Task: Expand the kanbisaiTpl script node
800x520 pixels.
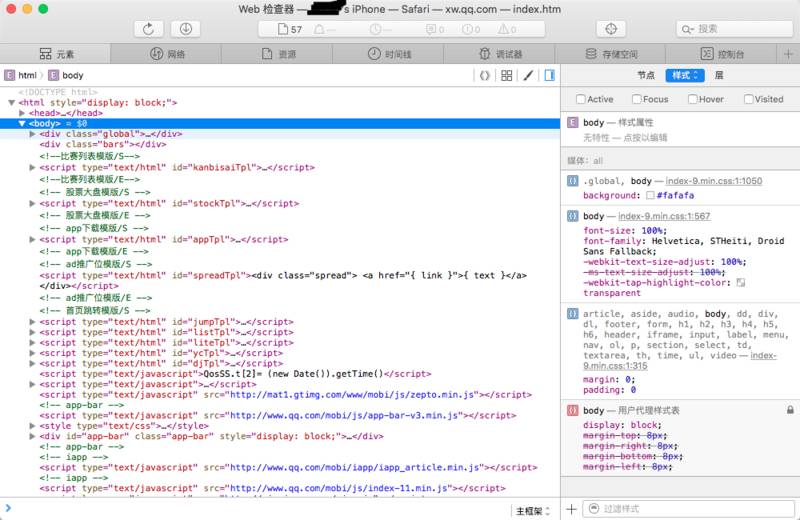Action: pos(33,167)
